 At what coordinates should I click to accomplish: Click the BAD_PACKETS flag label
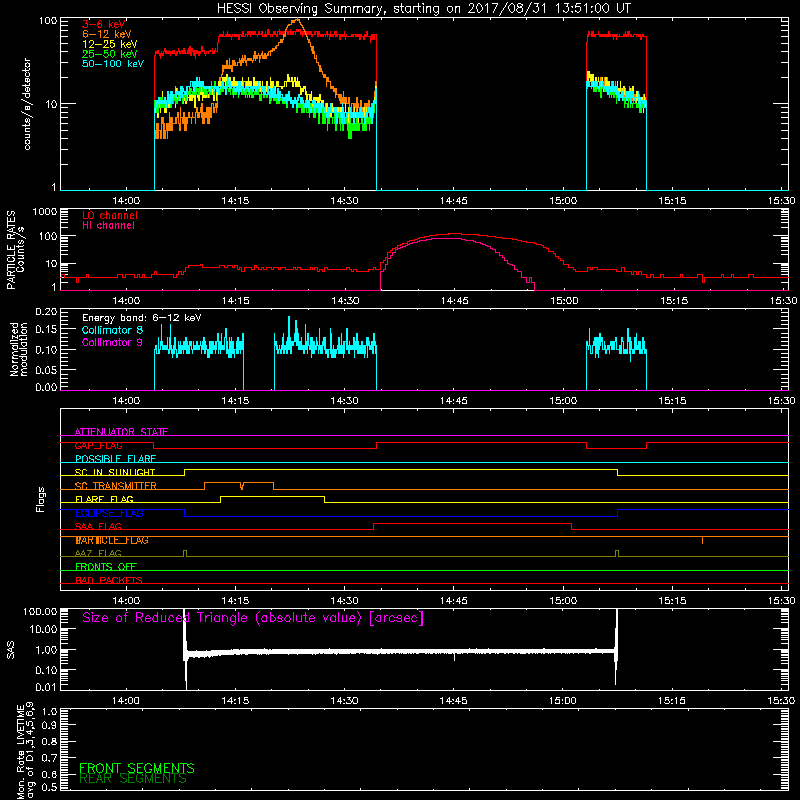tap(109, 580)
